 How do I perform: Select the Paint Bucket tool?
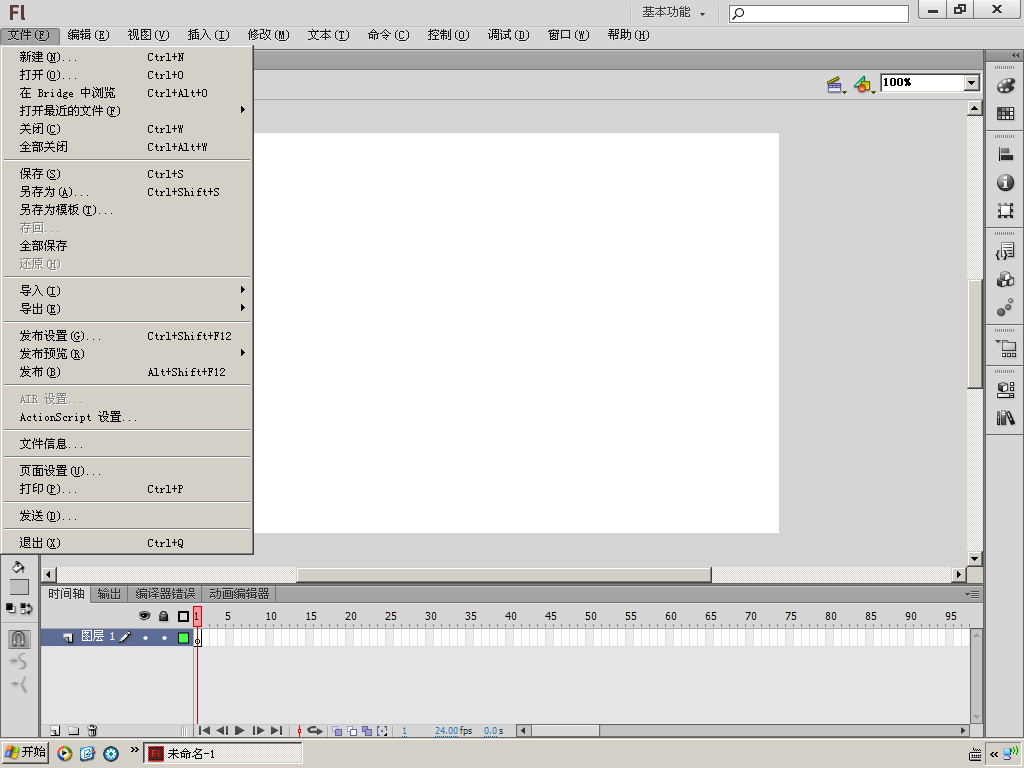(x=18, y=567)
